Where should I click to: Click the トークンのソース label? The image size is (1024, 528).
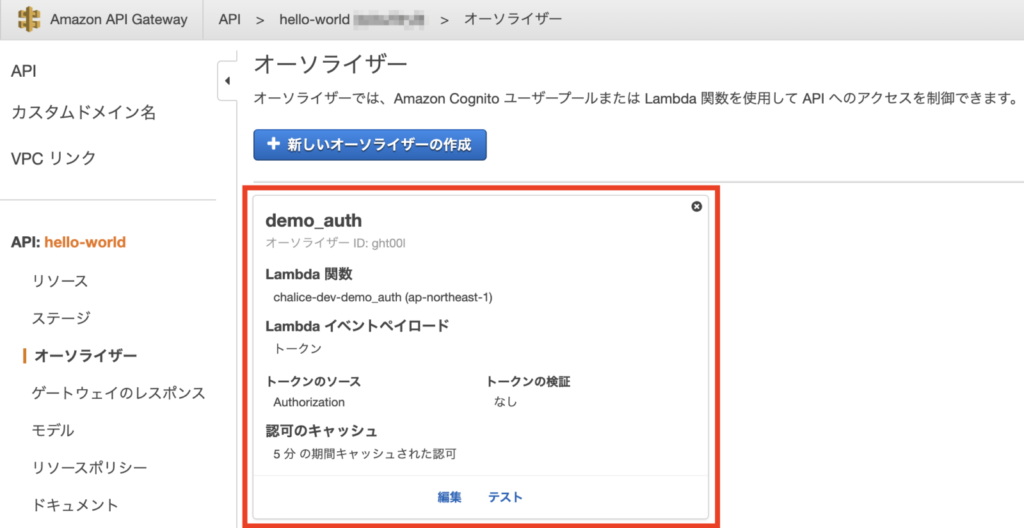pyautogui.click(x=313, y=382)
